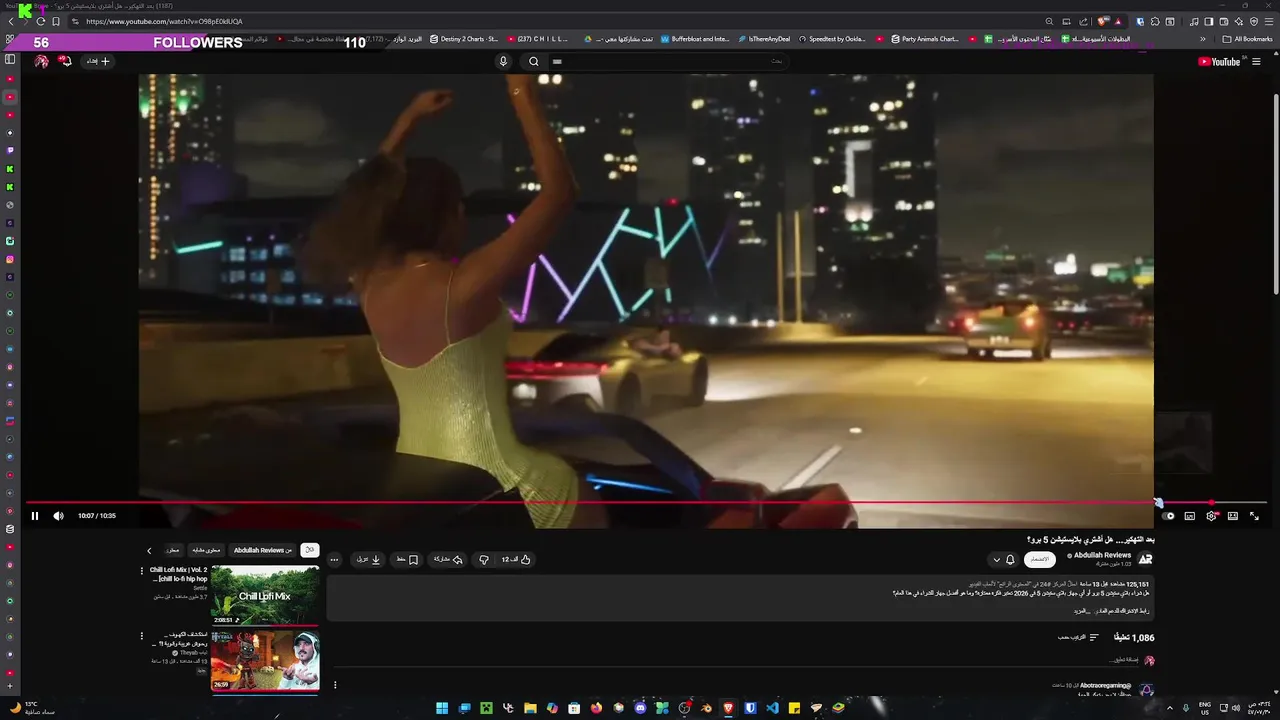Dislike the video thumbs down

pos(484,560)
